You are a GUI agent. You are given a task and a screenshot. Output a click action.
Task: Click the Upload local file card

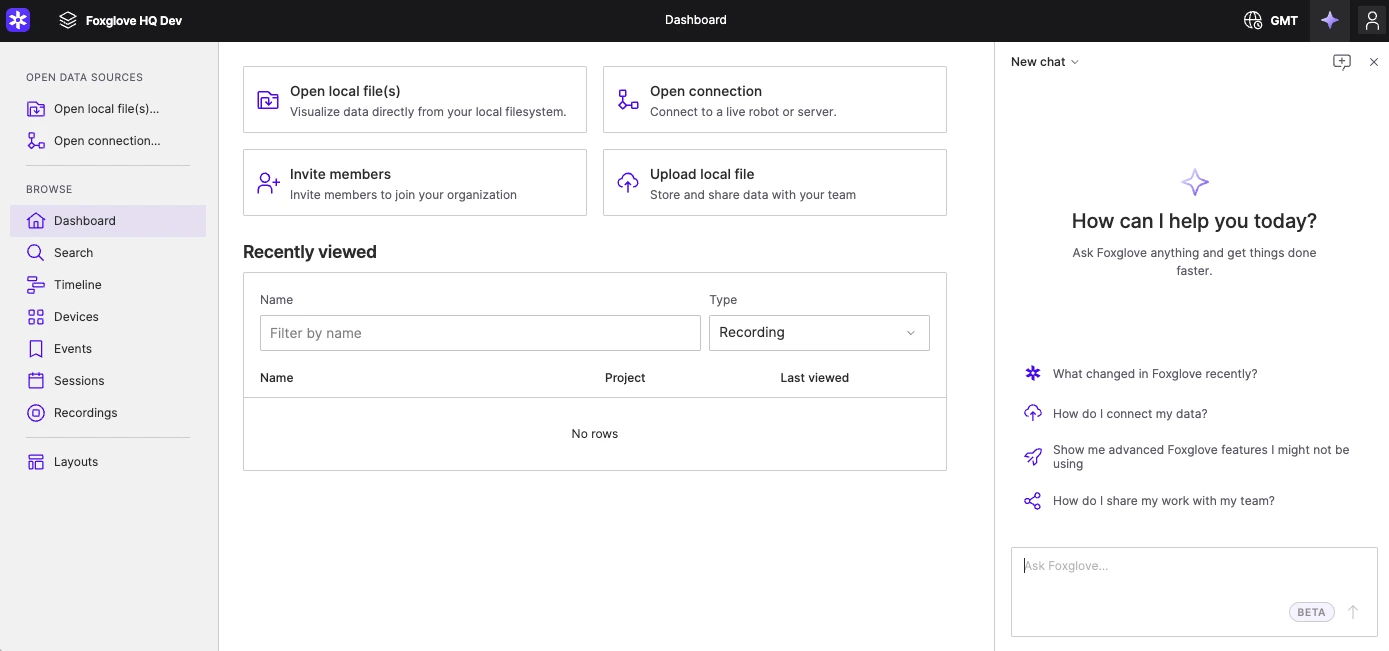(x=775, y=183)
